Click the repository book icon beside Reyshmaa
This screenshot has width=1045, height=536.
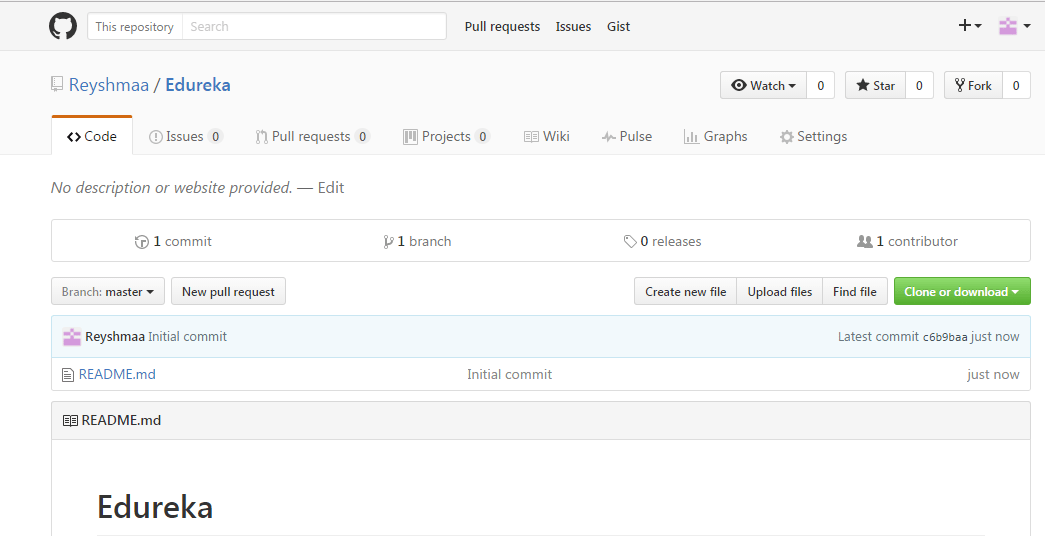(57, 84)
